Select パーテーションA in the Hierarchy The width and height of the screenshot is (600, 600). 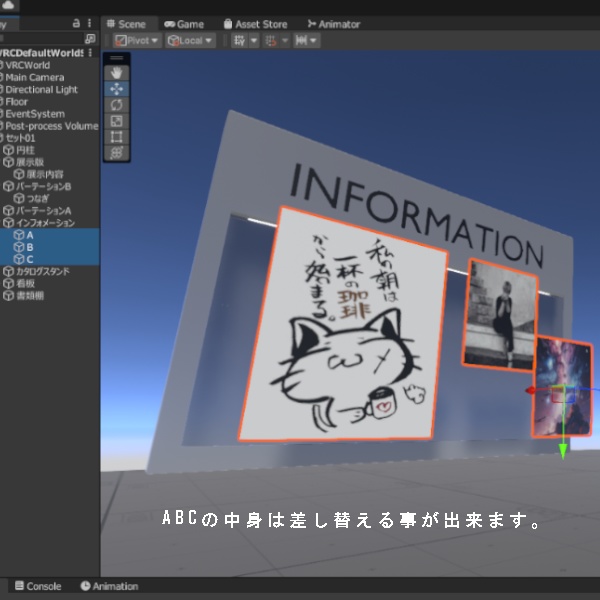click(x=50, y=211)
